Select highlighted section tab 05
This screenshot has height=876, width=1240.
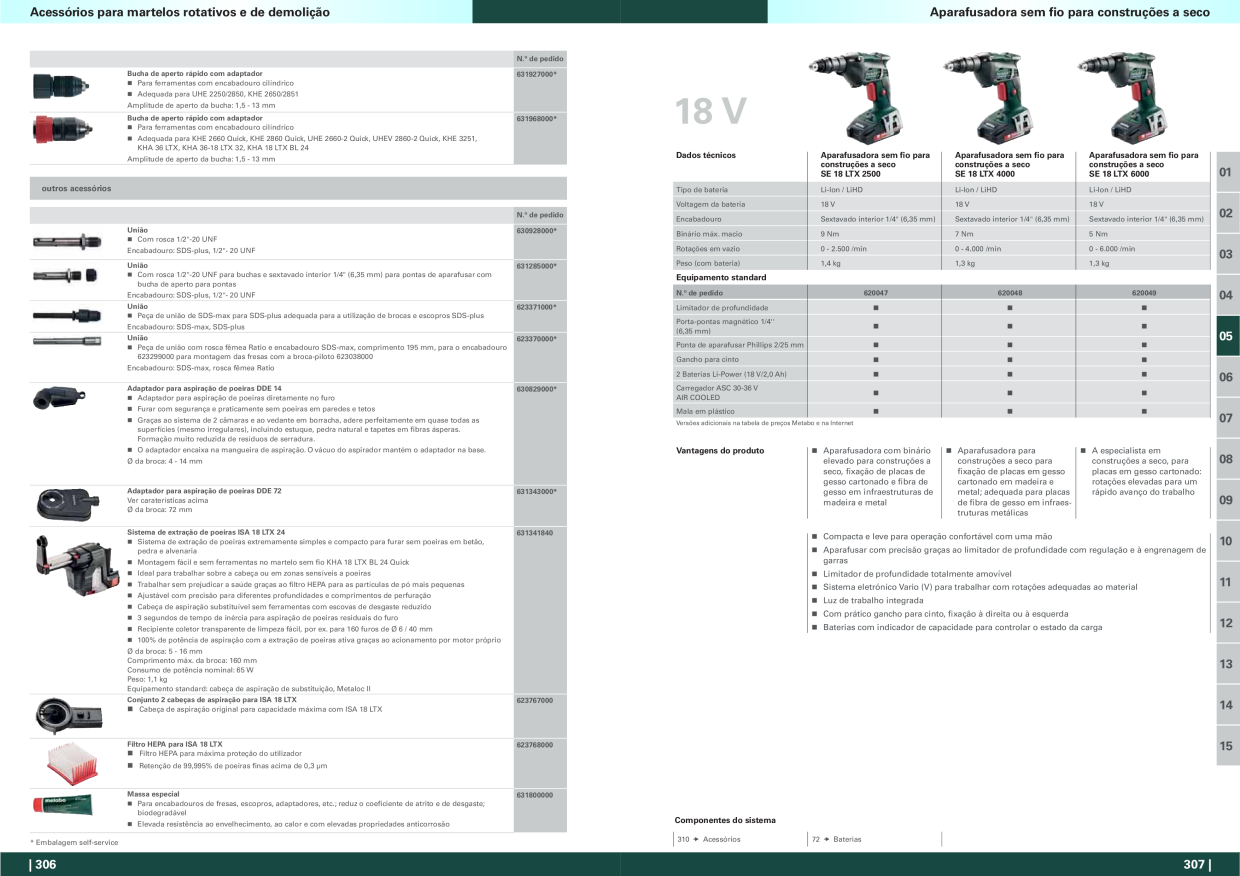click(x=1227, y=337)
